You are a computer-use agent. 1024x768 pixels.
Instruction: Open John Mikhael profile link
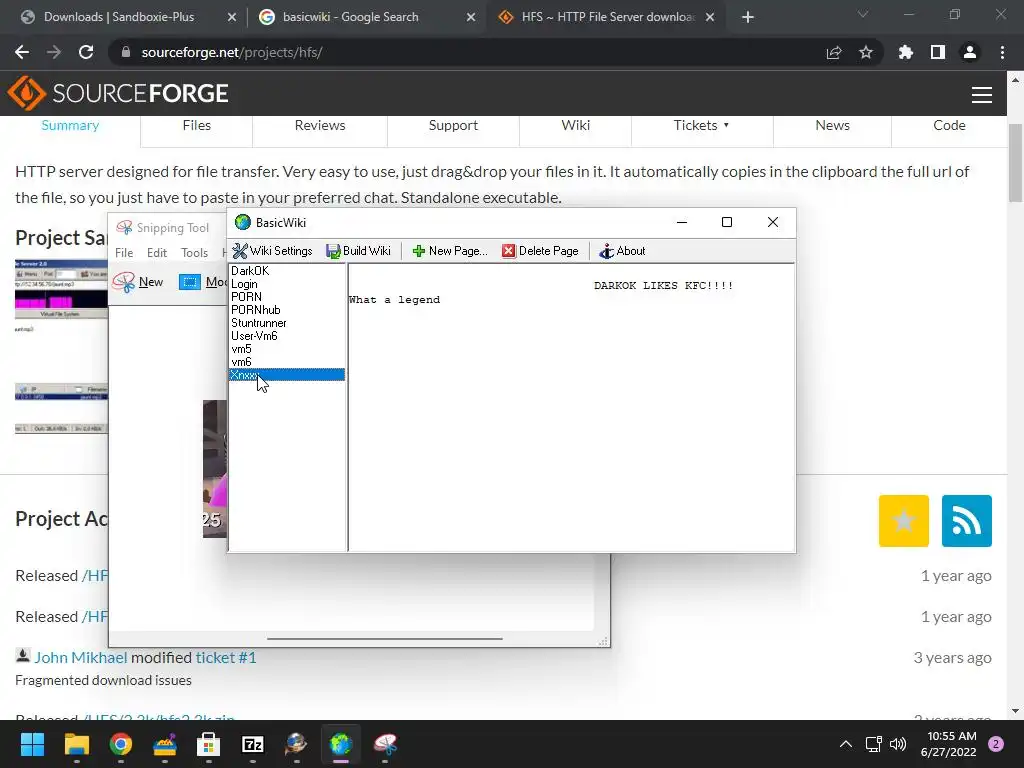pos(80,658)
